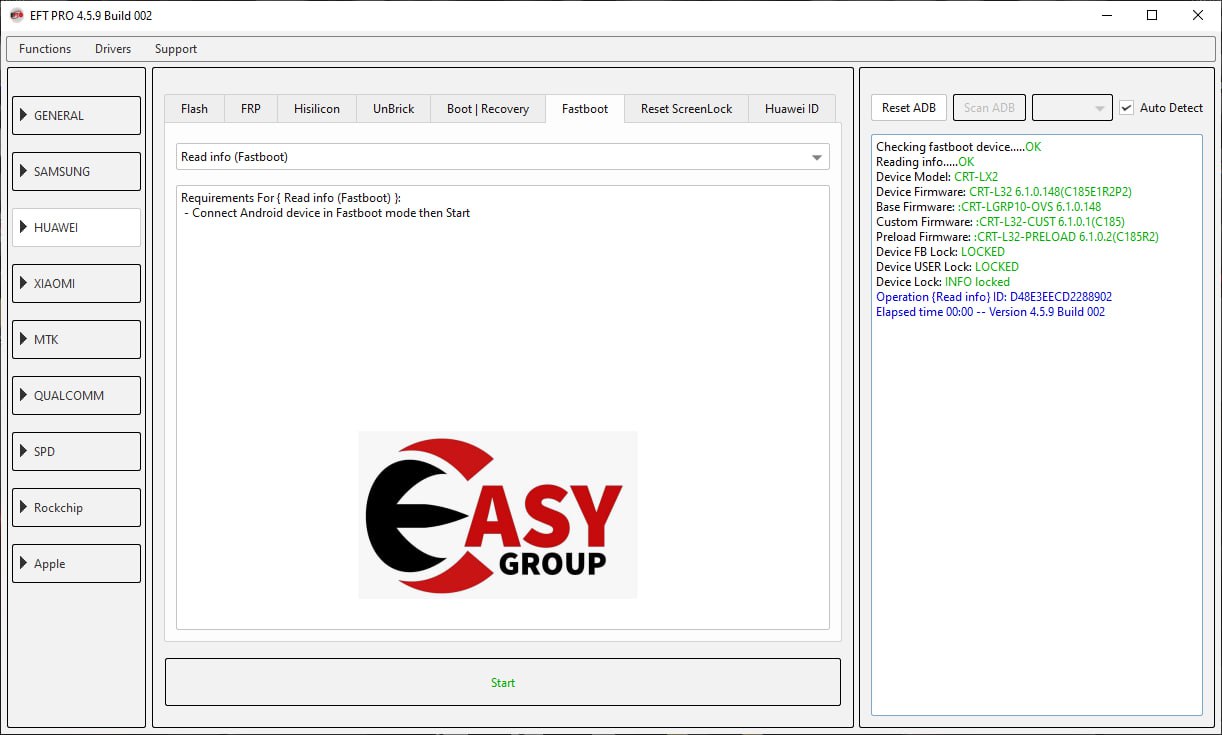Select the HUAWEI sidebar section
Image resolution: width=1222 pixels, height=735 pixels.
[x=76, y=227]
